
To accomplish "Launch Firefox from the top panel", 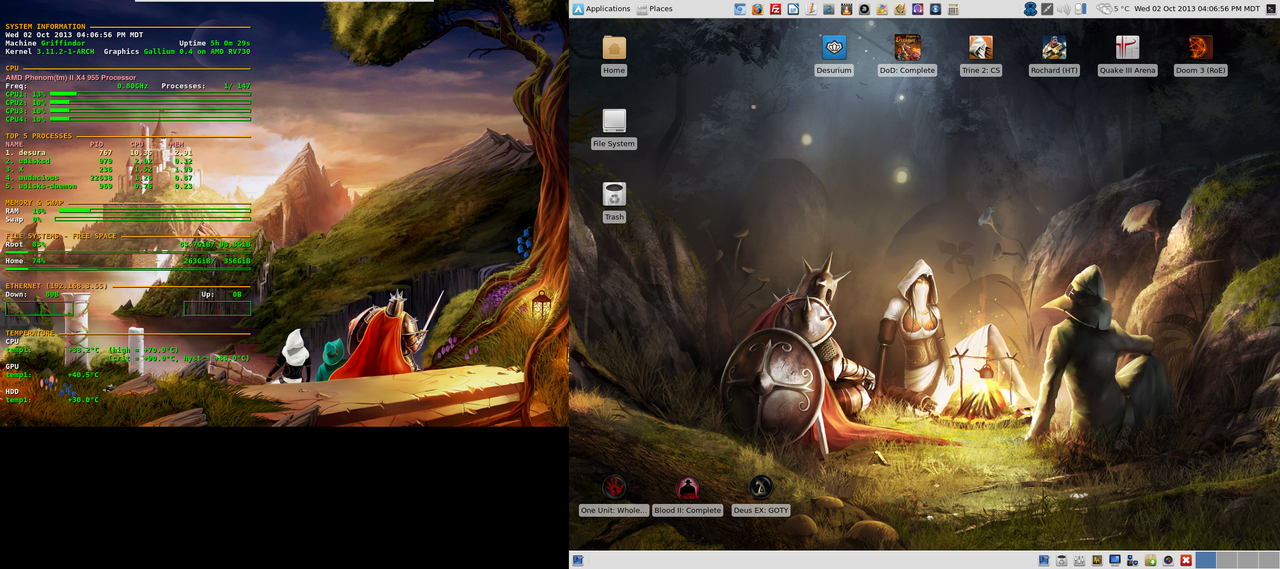I will pos(758,9).
